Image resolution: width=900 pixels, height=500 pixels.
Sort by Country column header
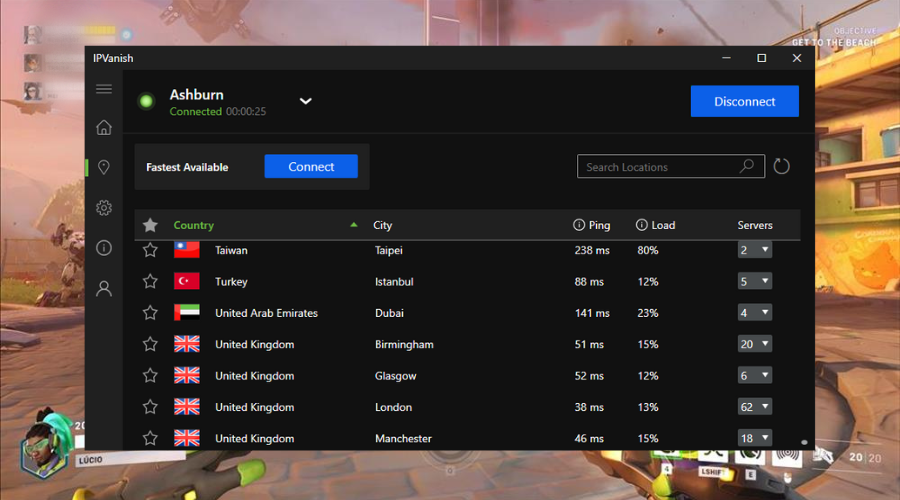193,225
